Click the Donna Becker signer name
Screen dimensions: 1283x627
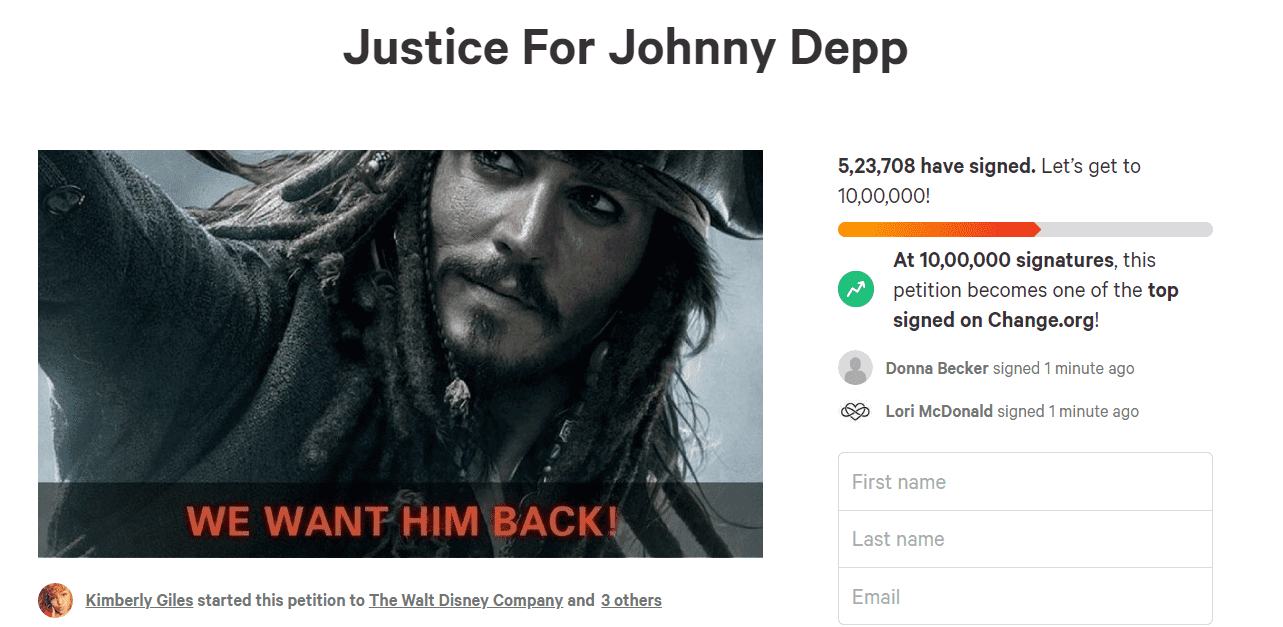coord(936,369)
